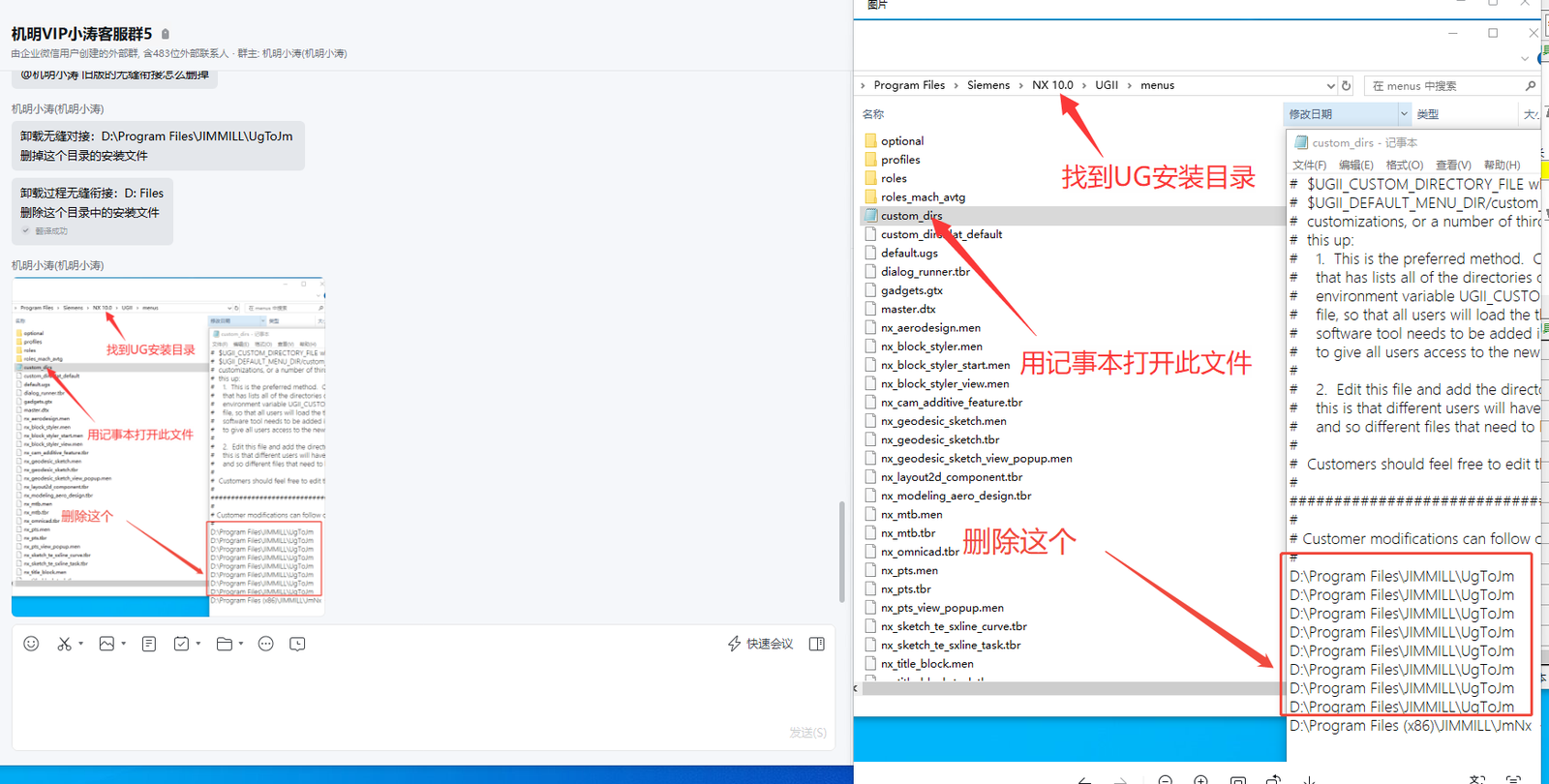Select the custom_dirs file
Screen dimensions: 1549x784
tap(903, 215)
